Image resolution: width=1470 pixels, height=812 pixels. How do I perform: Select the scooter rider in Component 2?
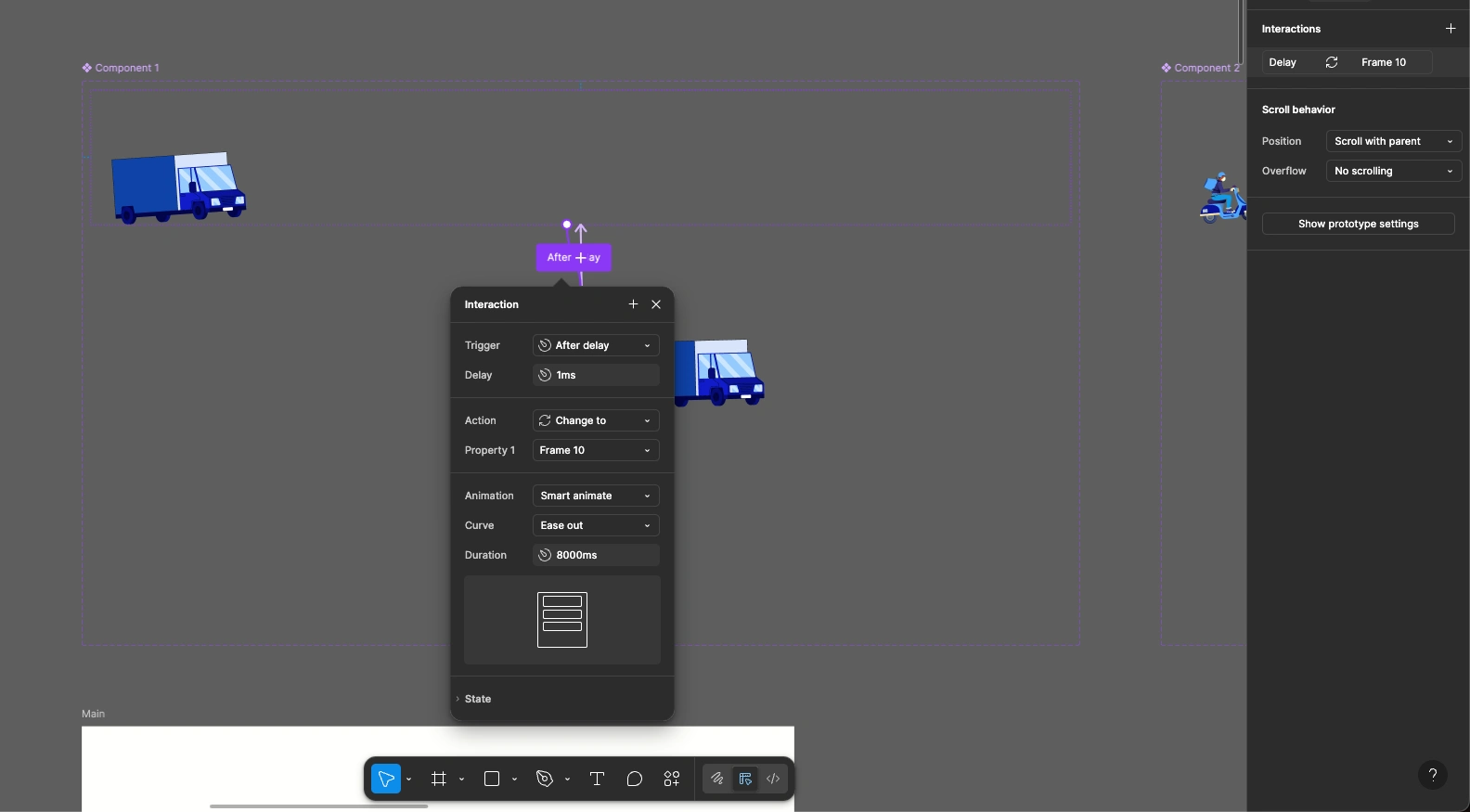[1222, 198]
